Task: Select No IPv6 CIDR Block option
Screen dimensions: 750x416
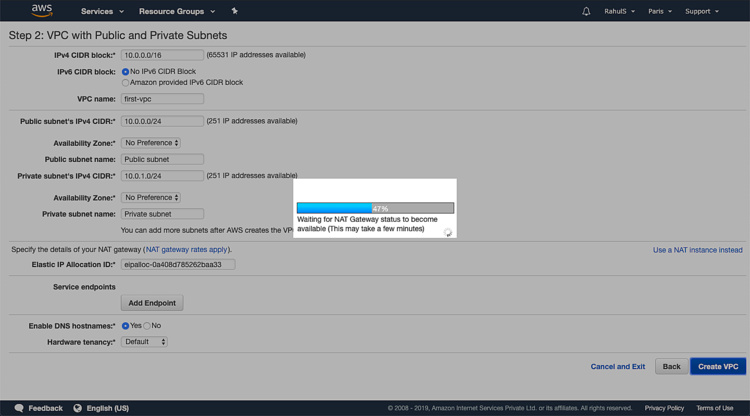Action: pos(126,72)
